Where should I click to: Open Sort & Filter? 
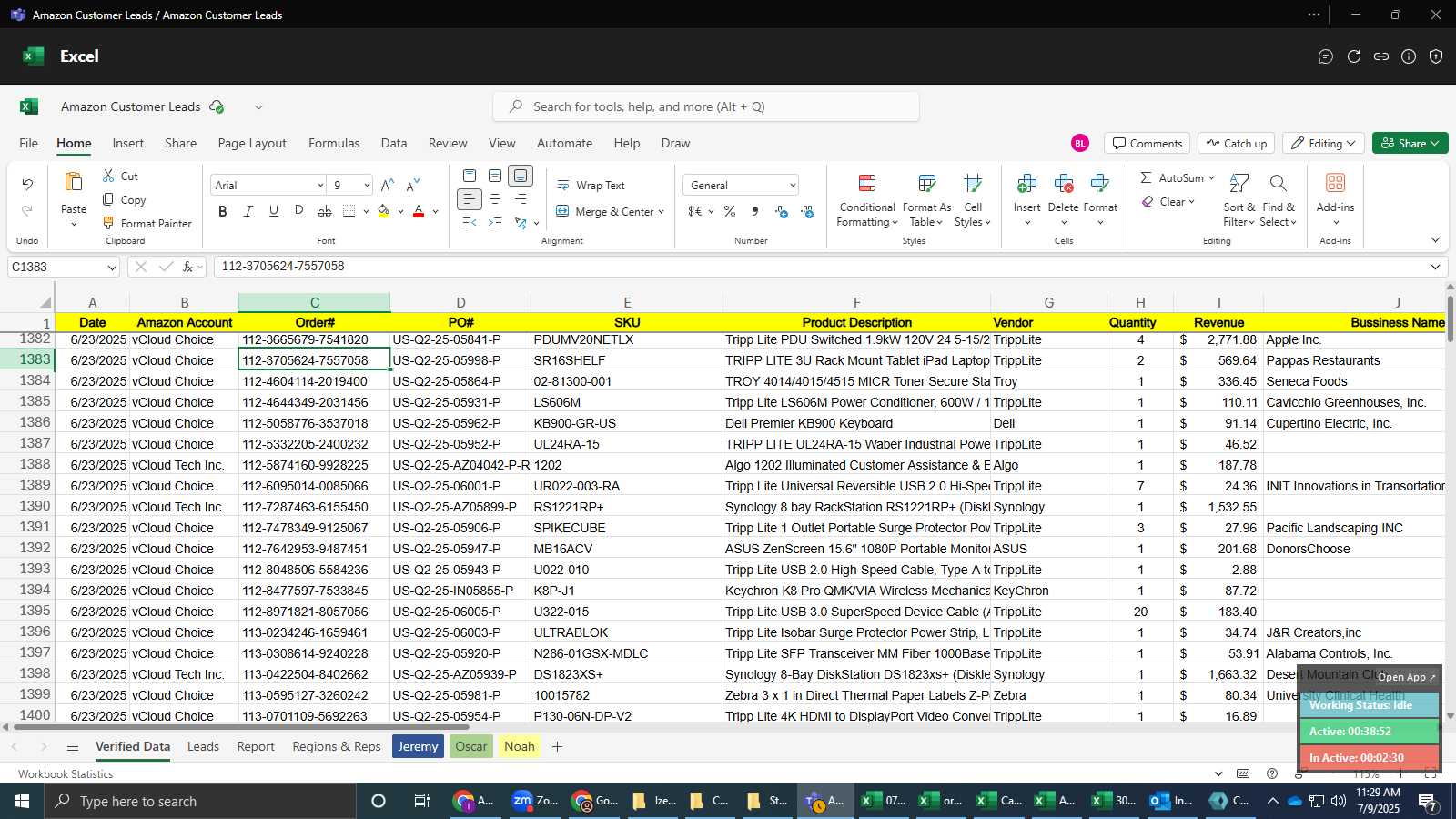click(x=1239, y=200)
